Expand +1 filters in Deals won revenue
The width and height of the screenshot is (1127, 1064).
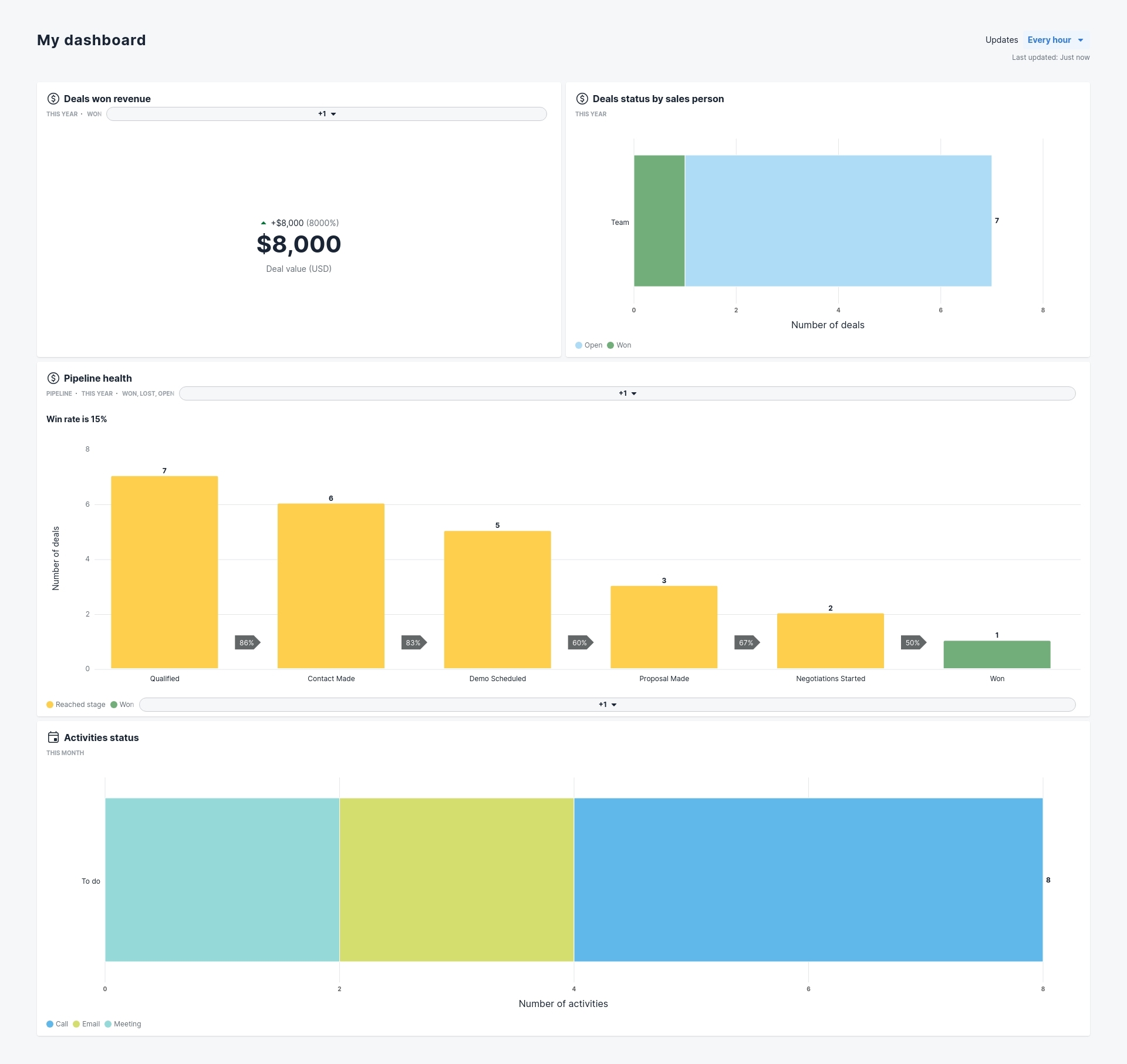pyautogui.click(x=327, y=114)
